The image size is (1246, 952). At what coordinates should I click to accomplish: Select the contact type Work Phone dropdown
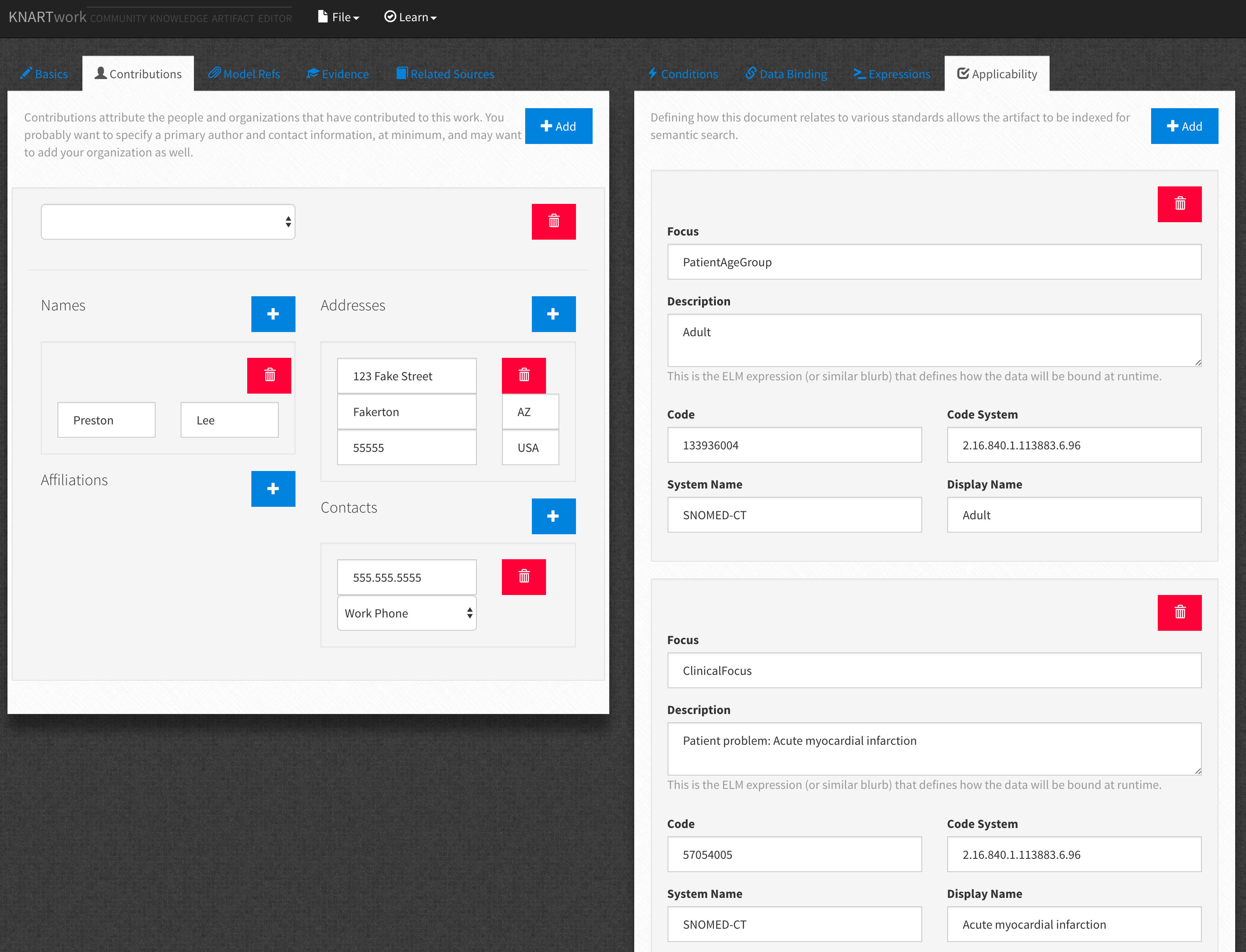click(408, 613)
